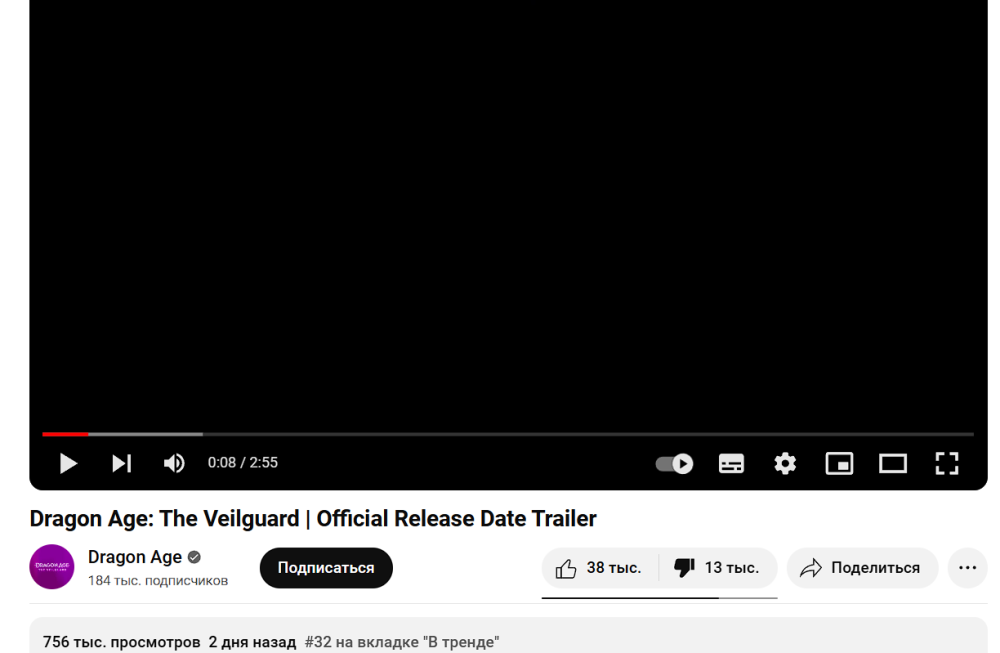The height and width of the screenshot is (653, 1000).
Task: Open the #32 В тренде trending link
Action: (402, 642)
